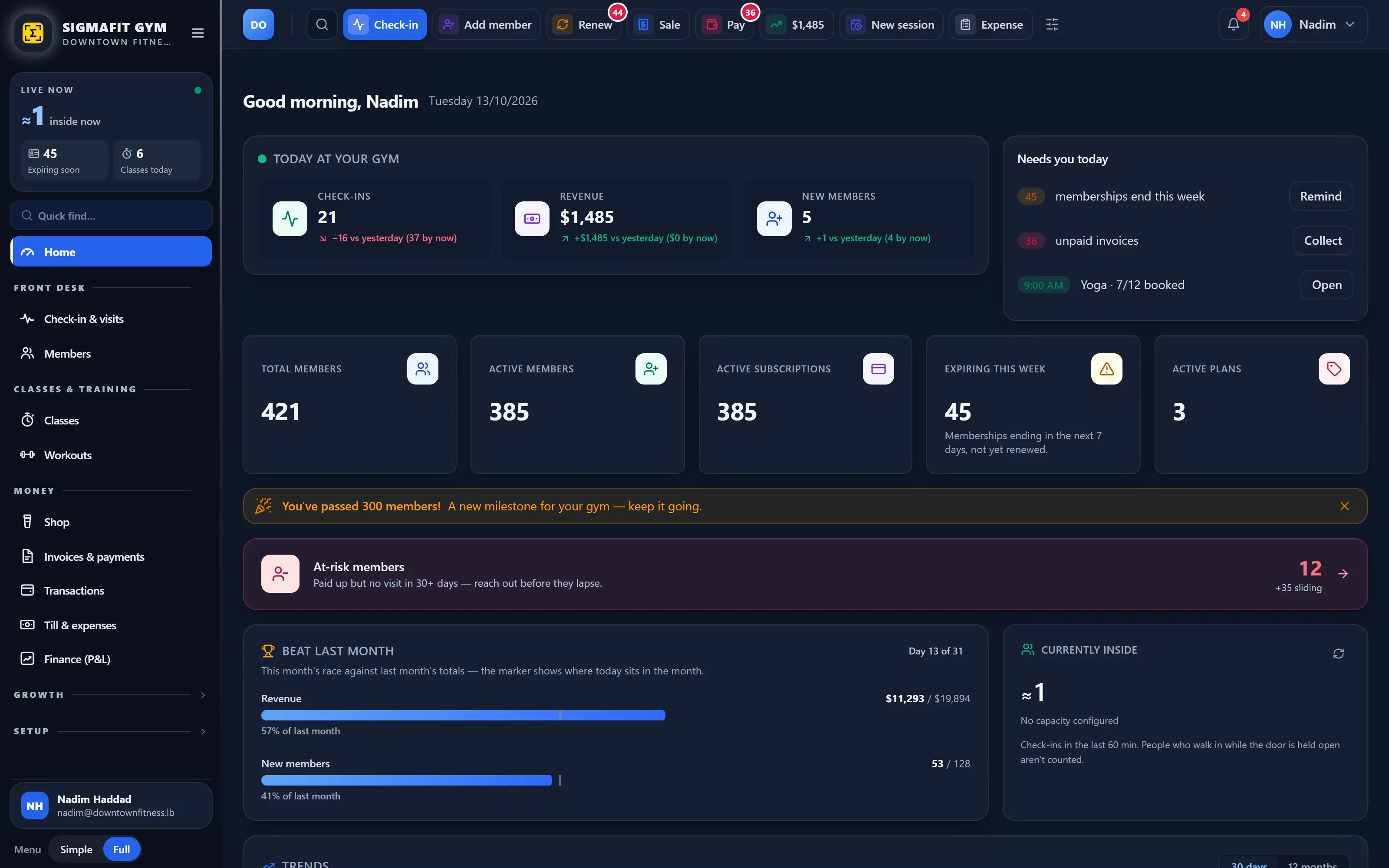Open the Nadim user dropdown menu

1313,24
